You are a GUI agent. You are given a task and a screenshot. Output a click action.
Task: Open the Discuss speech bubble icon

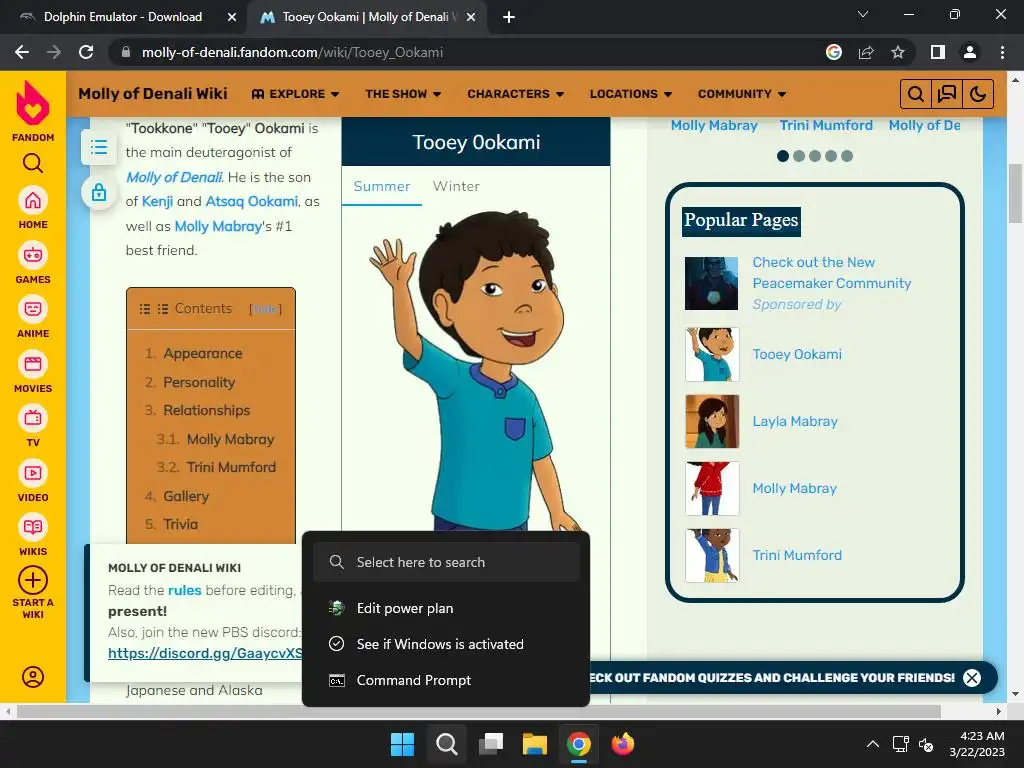947,94
